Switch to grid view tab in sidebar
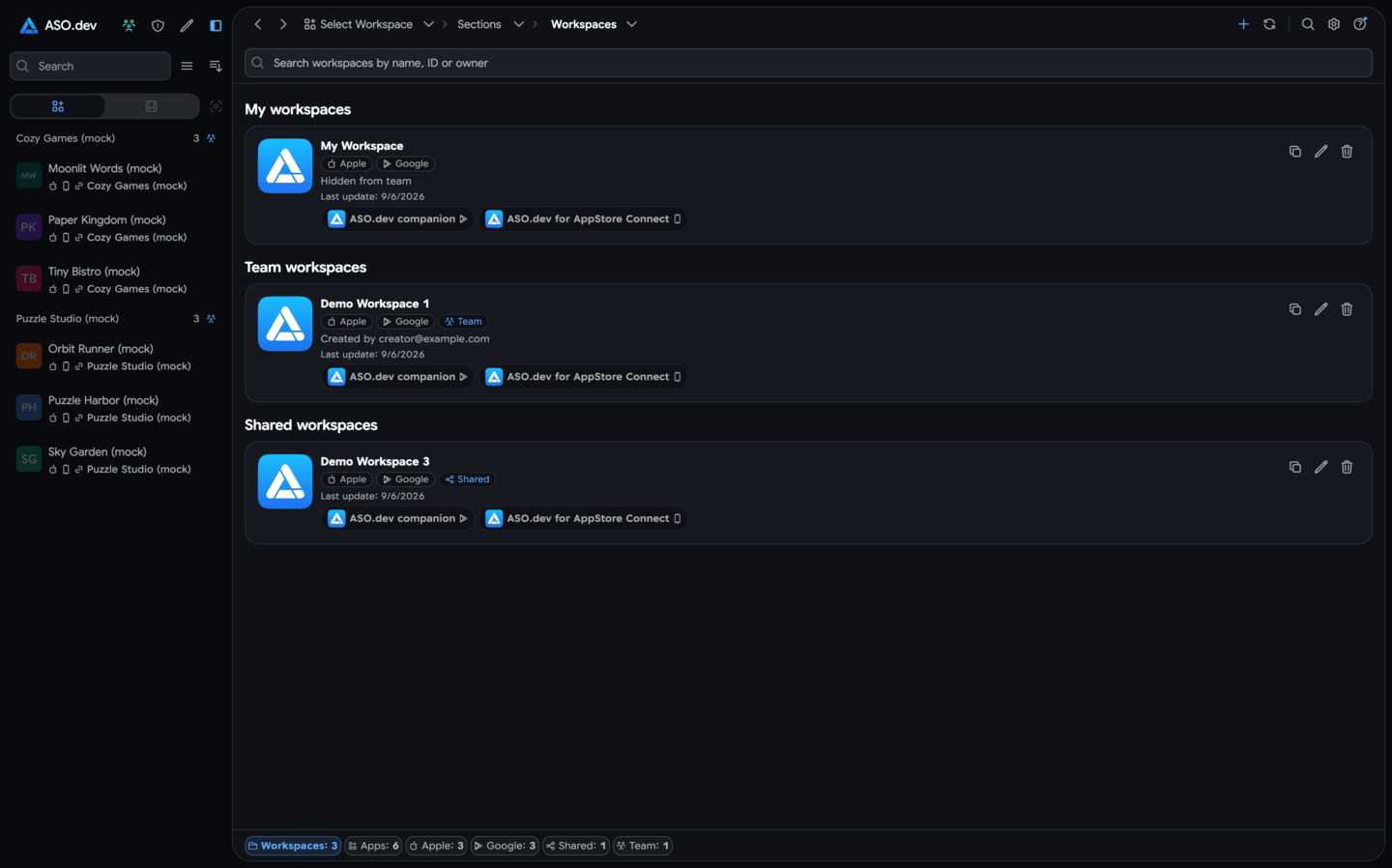1392x868 pixels. [x=58, y=106]
